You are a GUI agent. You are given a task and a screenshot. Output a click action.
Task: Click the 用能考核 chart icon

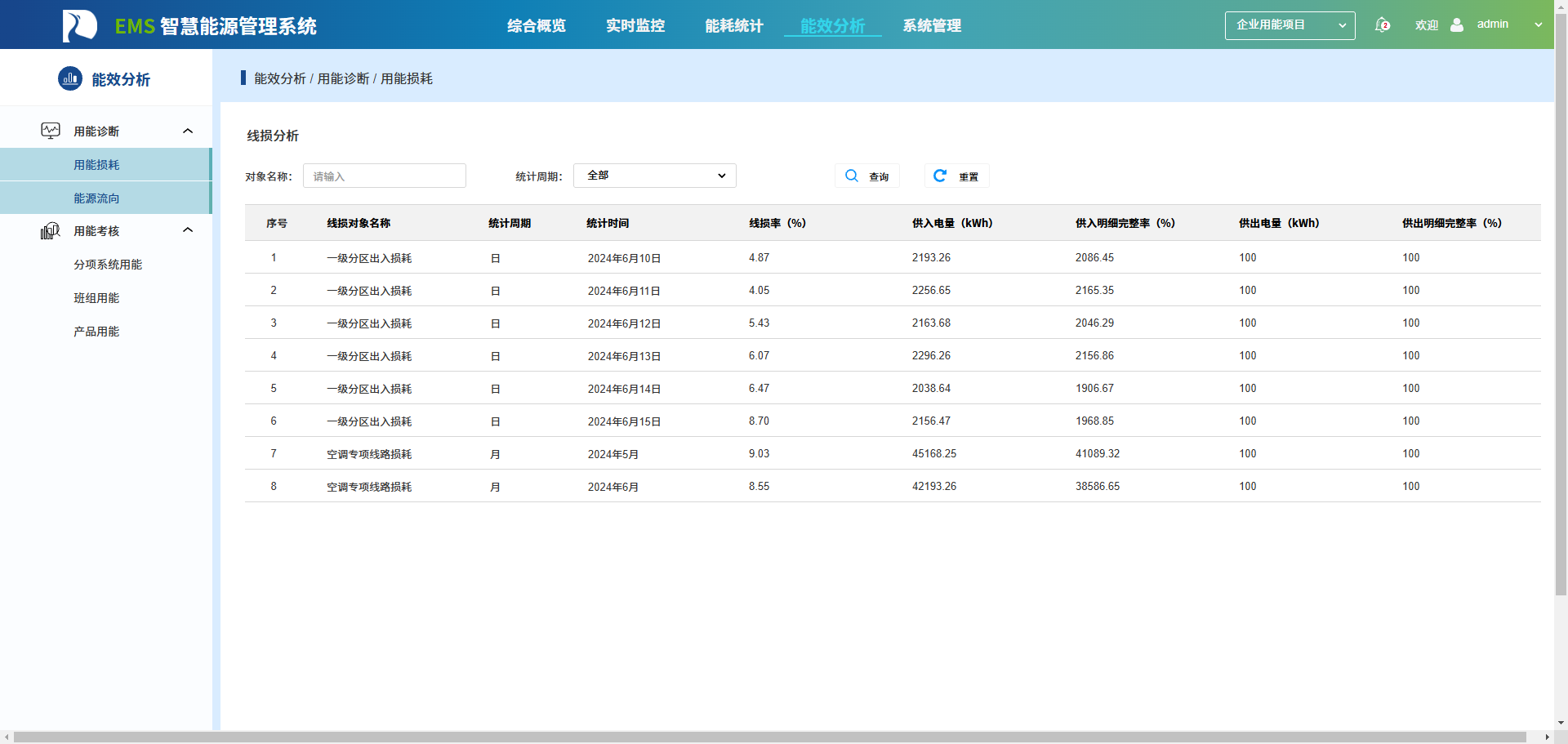(51, 231)
